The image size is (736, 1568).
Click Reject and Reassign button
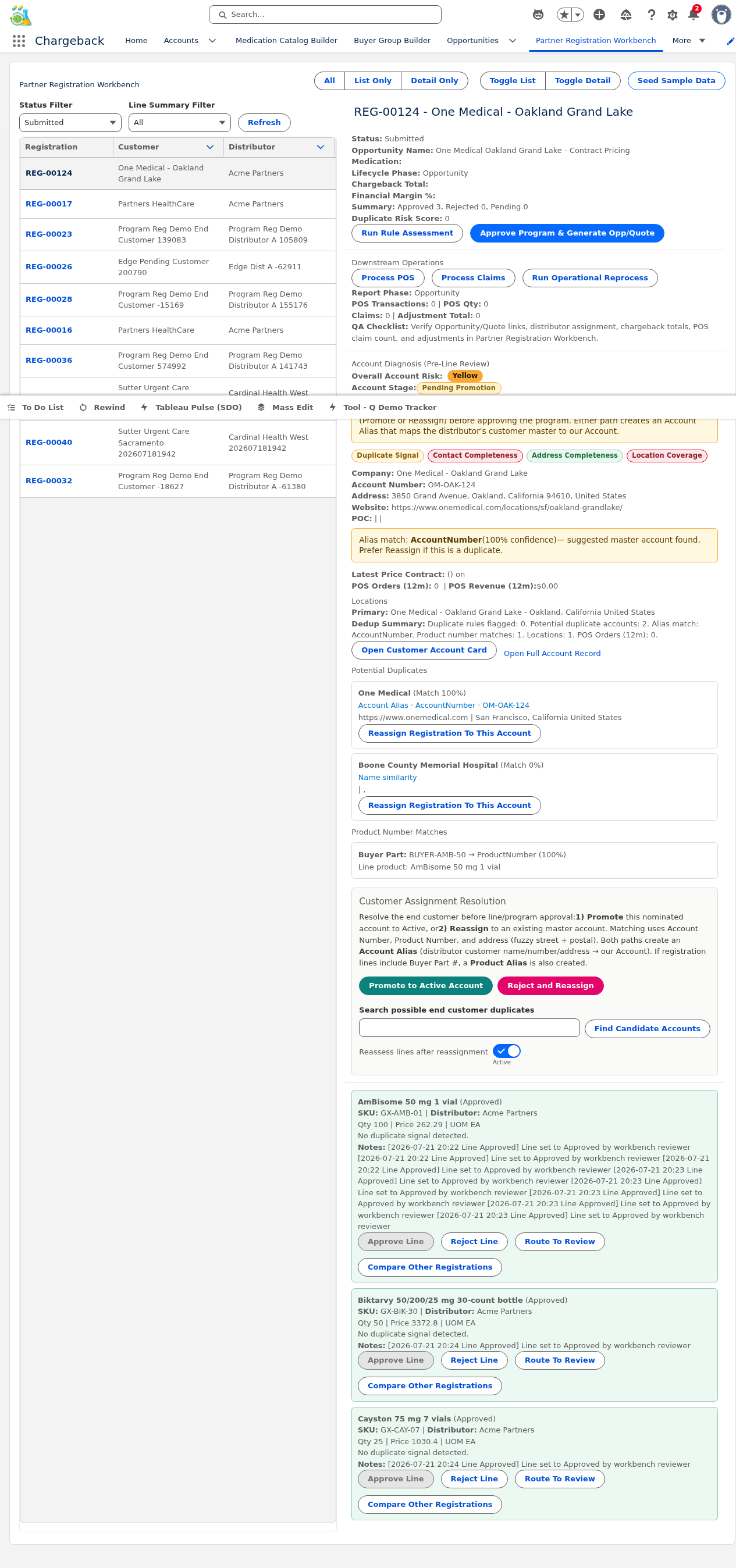pos(550,986)
